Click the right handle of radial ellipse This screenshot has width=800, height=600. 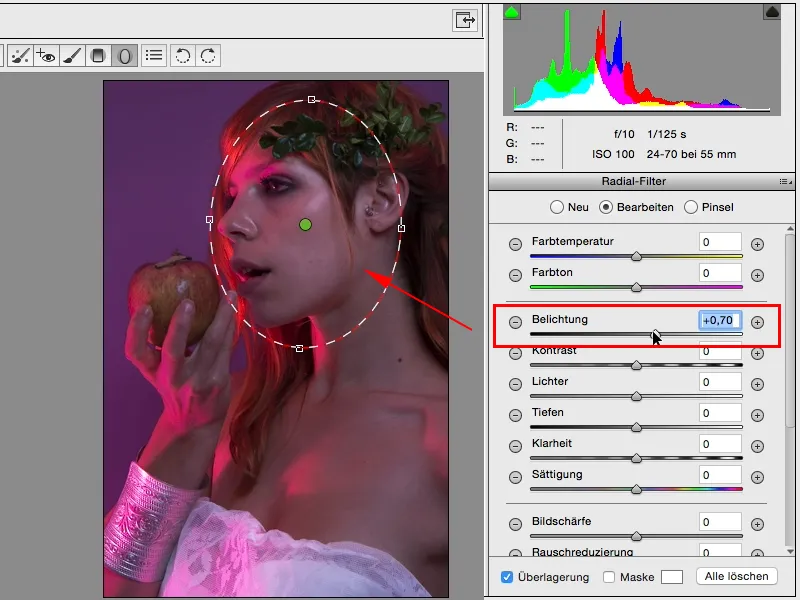(402, 228)
